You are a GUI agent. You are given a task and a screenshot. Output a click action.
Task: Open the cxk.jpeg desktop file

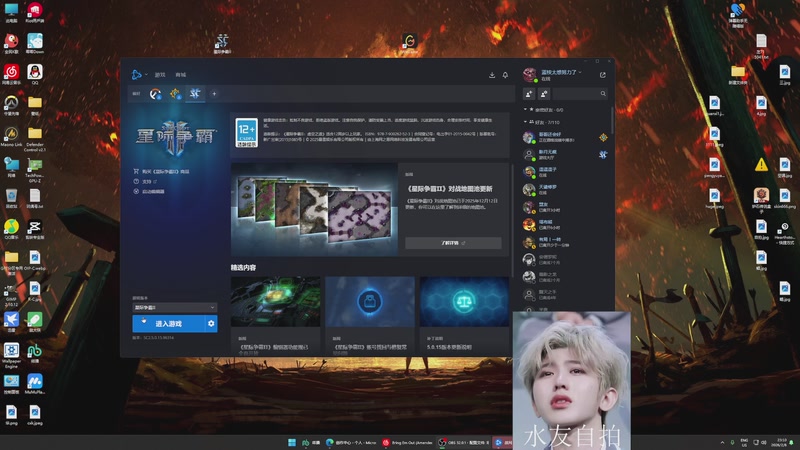point(35,415)
